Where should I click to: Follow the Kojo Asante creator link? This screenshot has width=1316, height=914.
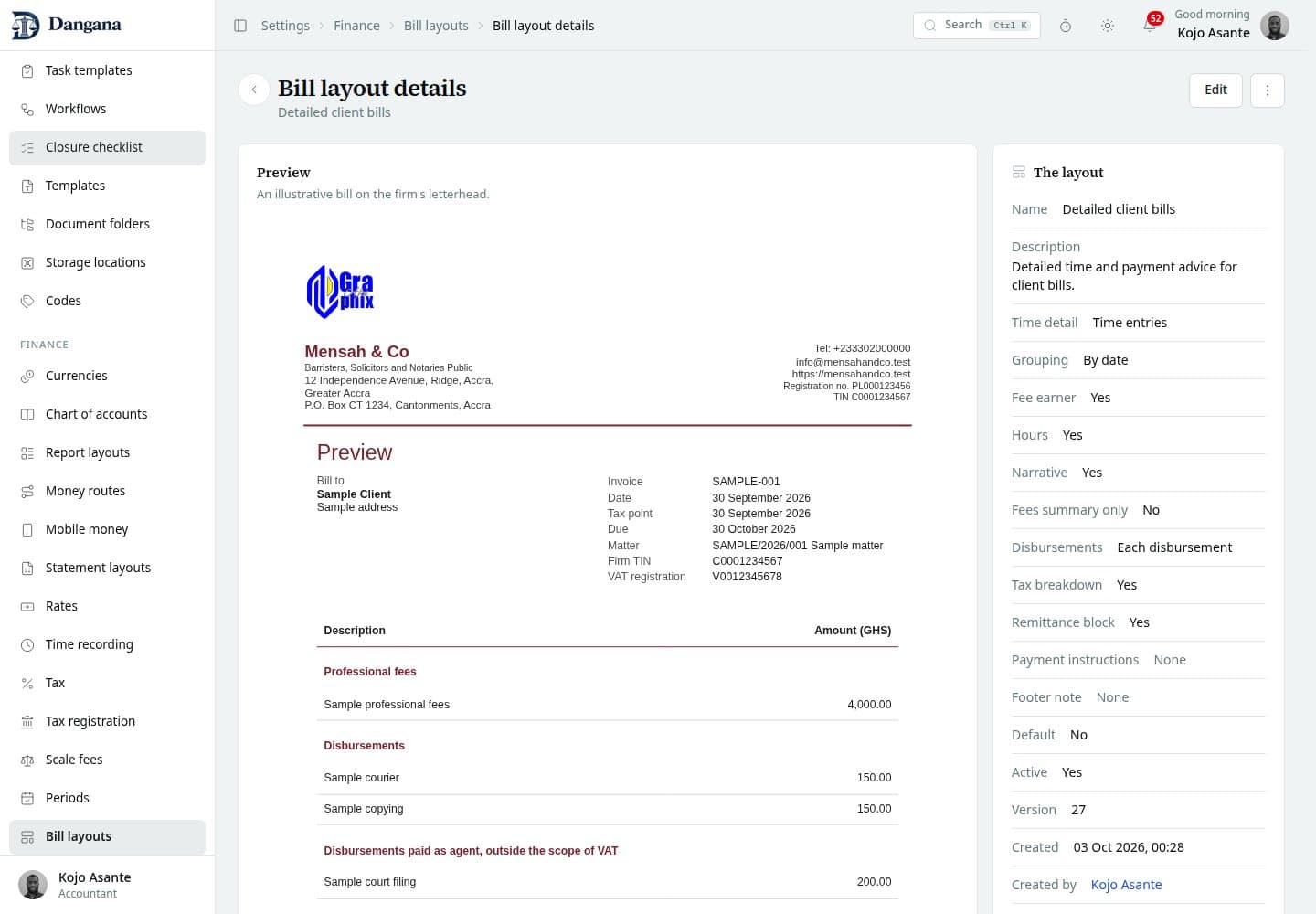(1126, 885)
